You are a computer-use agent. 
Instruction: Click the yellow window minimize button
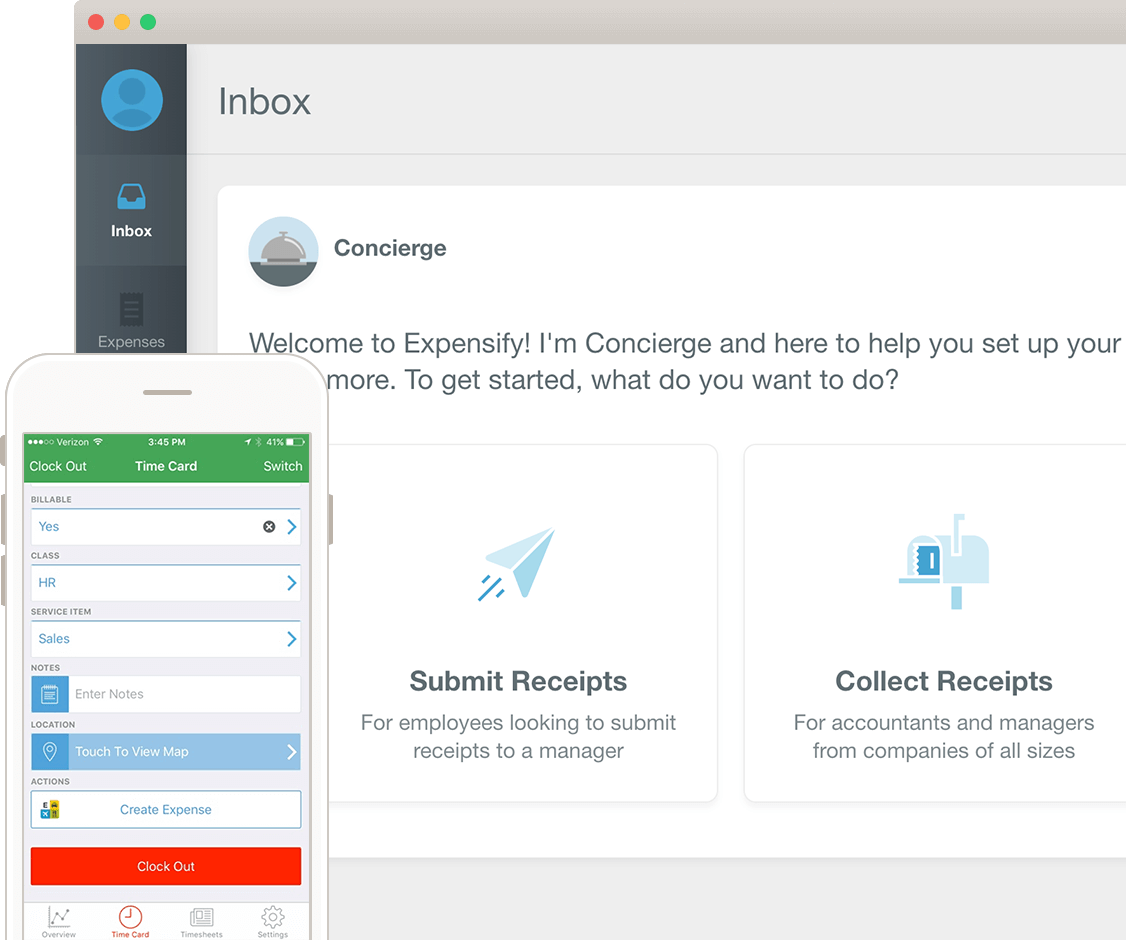tap(122, 22)
